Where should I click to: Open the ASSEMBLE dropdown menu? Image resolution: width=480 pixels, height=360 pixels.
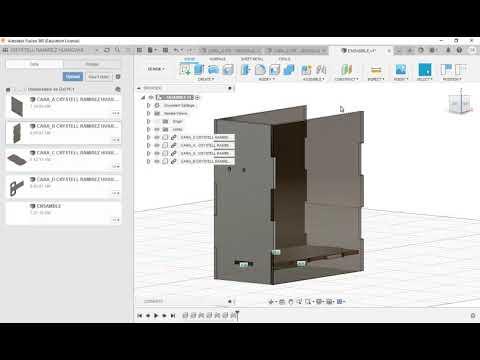point(313,79)
